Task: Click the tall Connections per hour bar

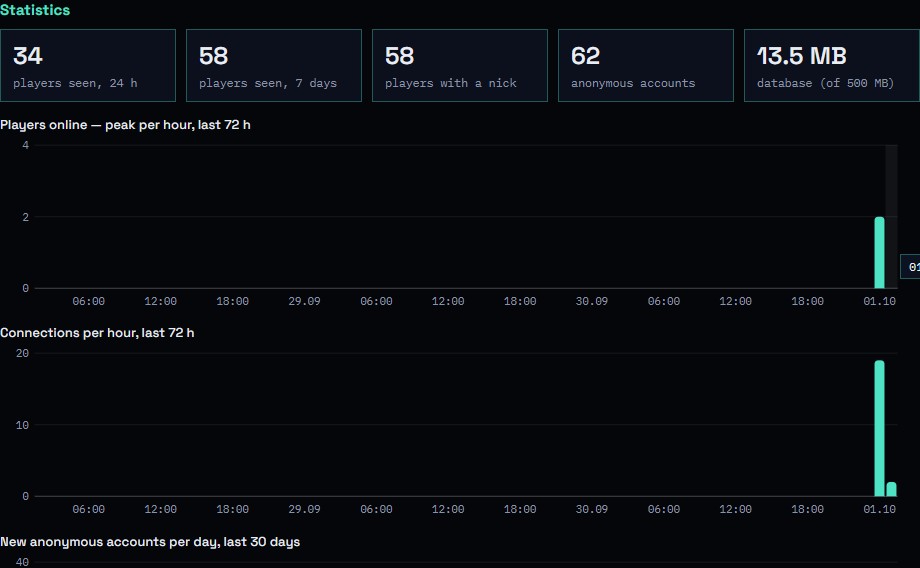Action: (x=880, y=428)
